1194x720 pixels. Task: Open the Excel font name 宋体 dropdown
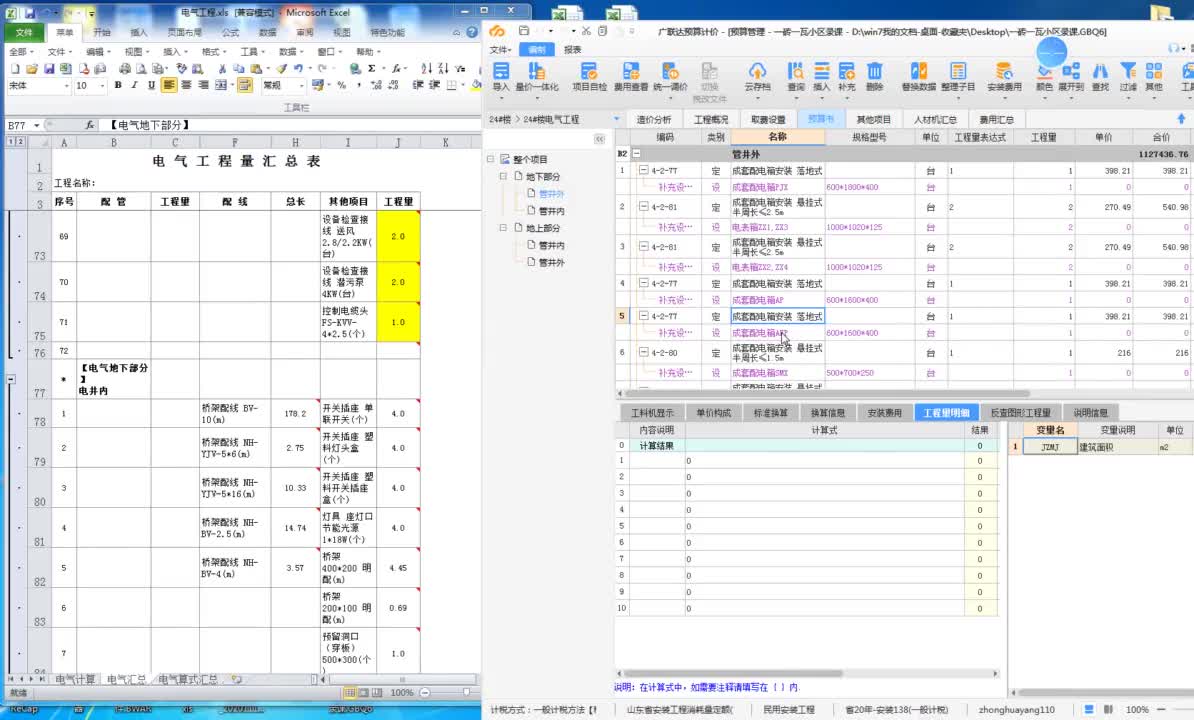[x=66, y=85]
